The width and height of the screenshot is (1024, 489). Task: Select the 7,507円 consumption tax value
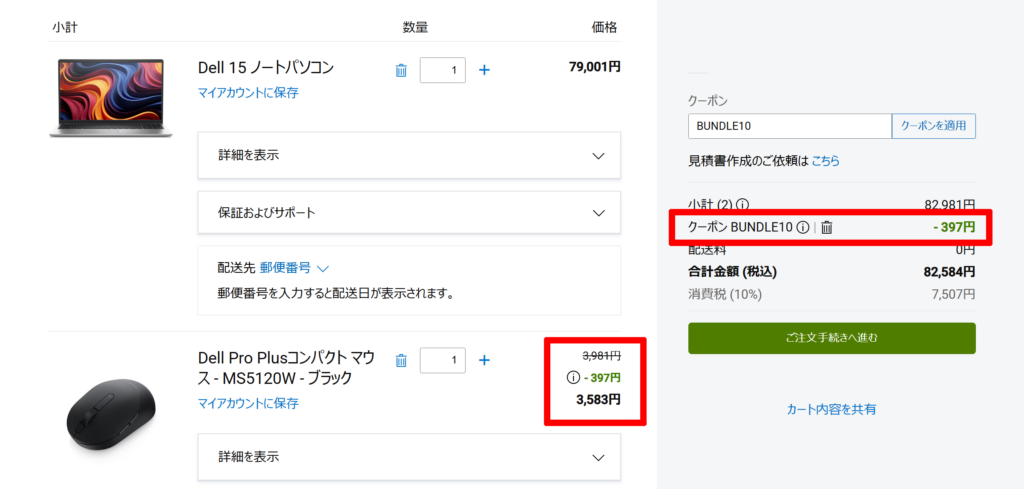click(953, 294)
